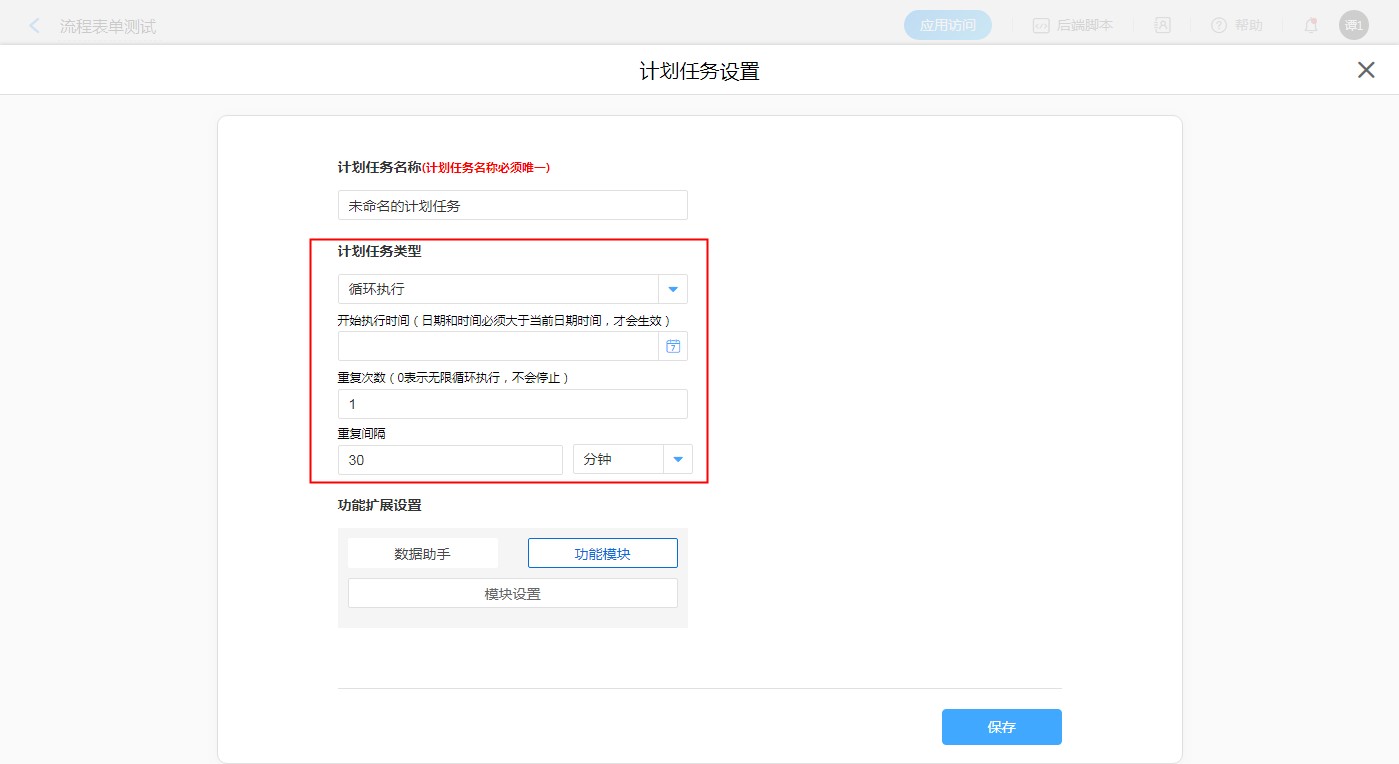
Task: Open the calendar date picker icon
Action: (673, 346)
